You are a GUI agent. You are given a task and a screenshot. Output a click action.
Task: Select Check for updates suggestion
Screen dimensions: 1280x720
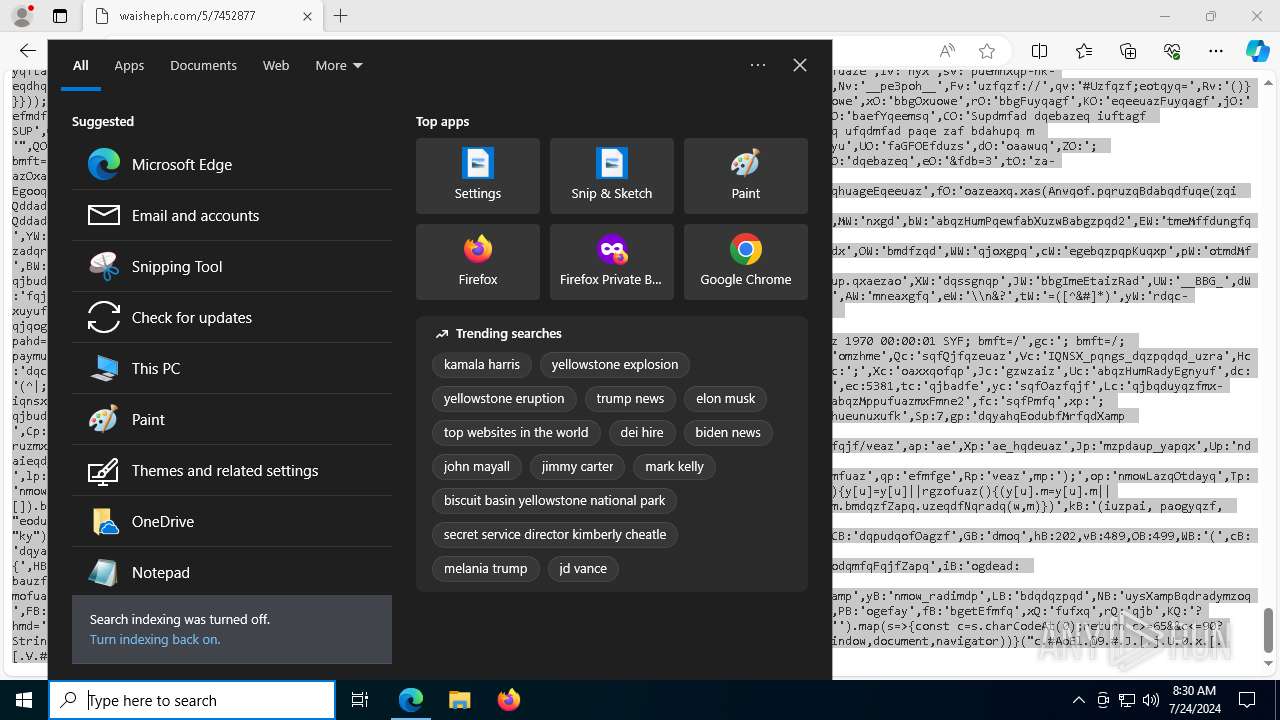coord(232,317)
